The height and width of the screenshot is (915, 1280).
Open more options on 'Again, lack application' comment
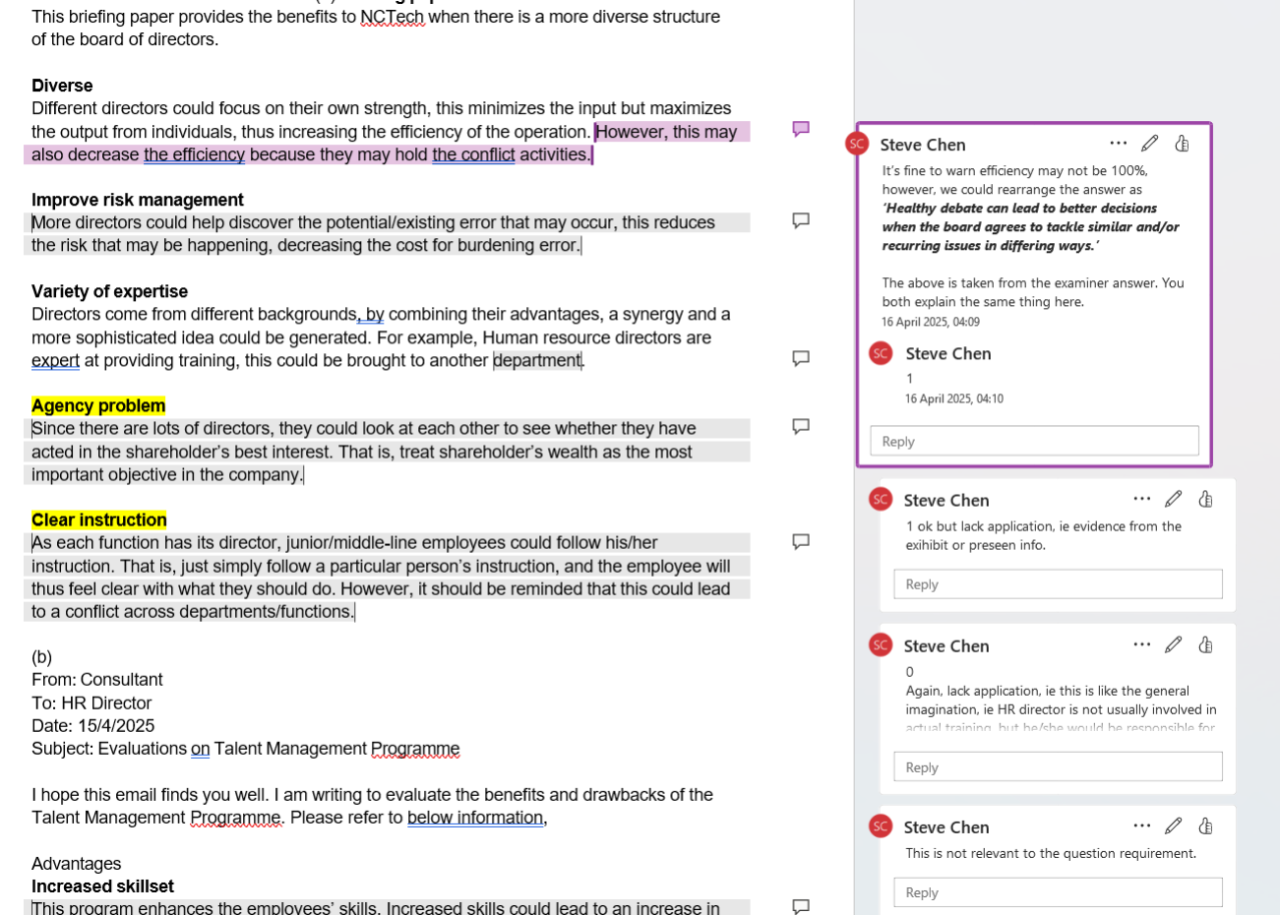pos(1142,645)
